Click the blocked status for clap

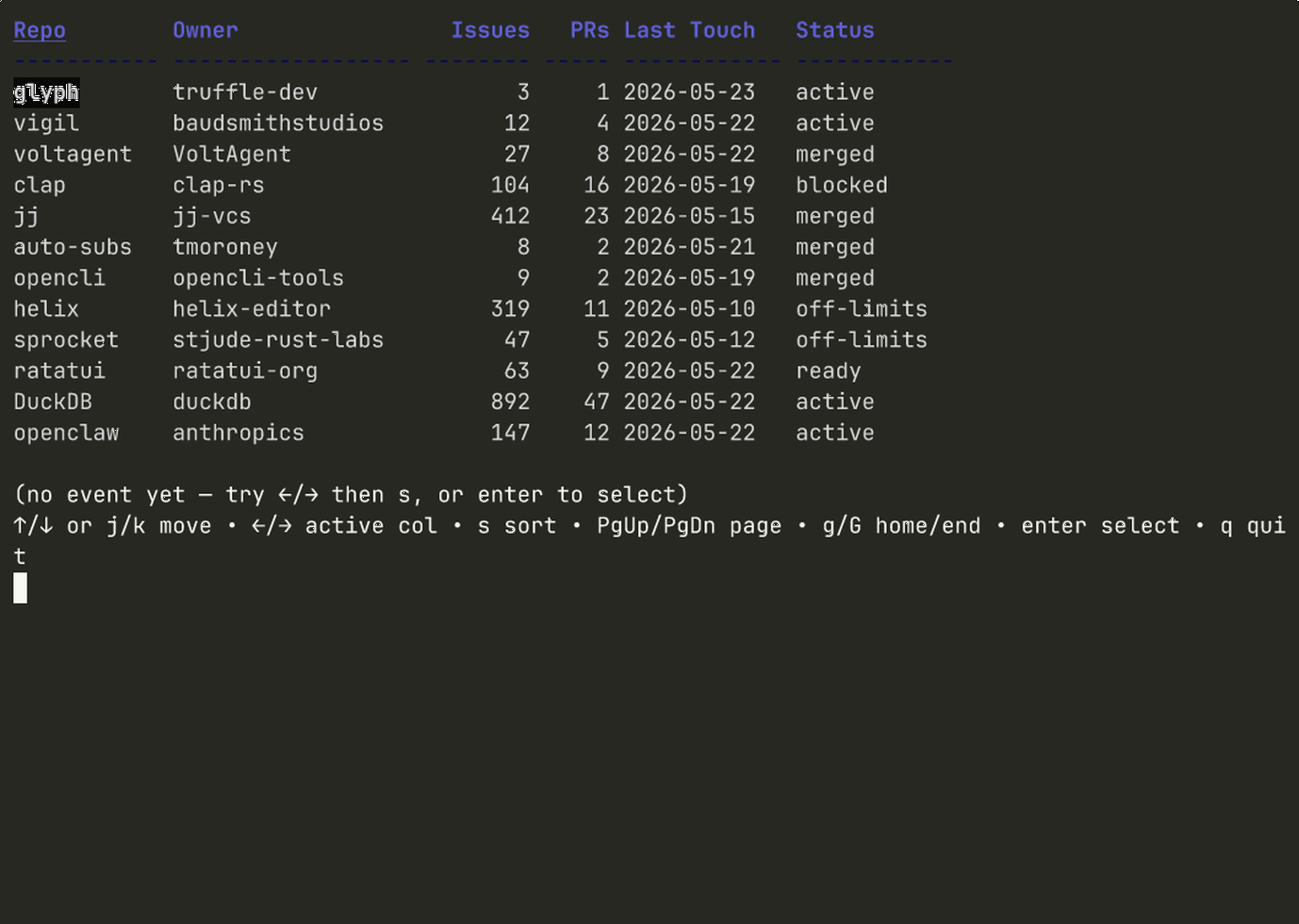pos(842,186)
